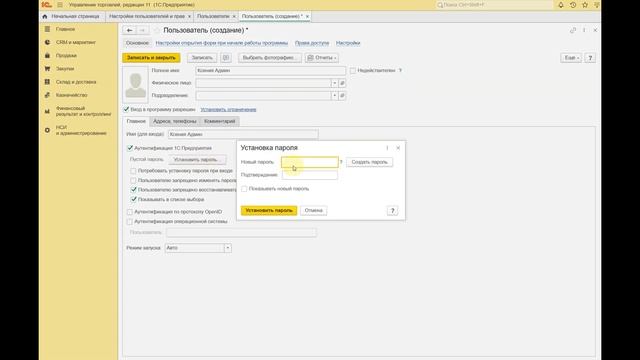Open password dialog vertical dots menu
The image size is (640, 360).
pos(387,148)
